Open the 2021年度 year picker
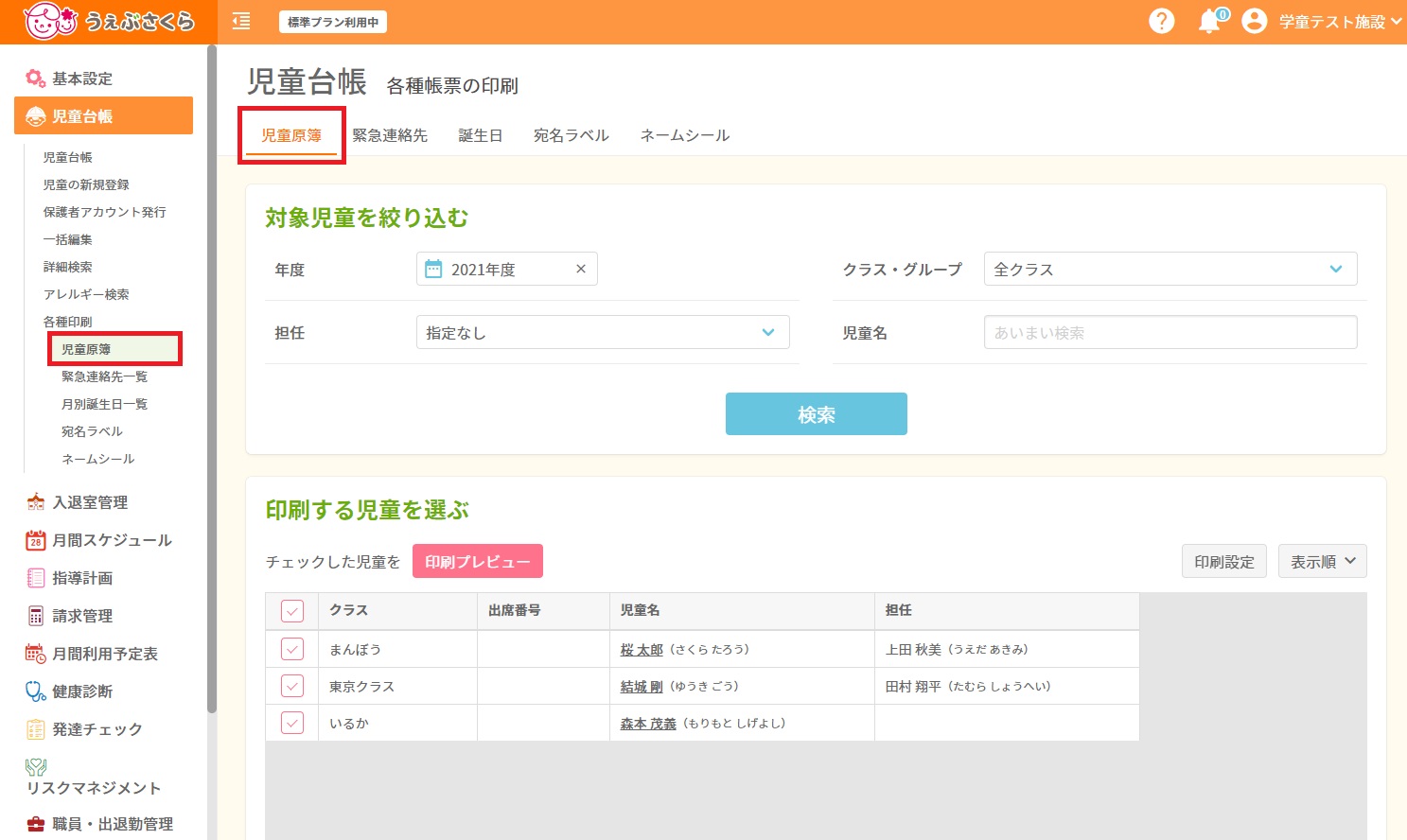Image resolution: width=1407 pixels, height=840 pixels. (x=507, y=270)
